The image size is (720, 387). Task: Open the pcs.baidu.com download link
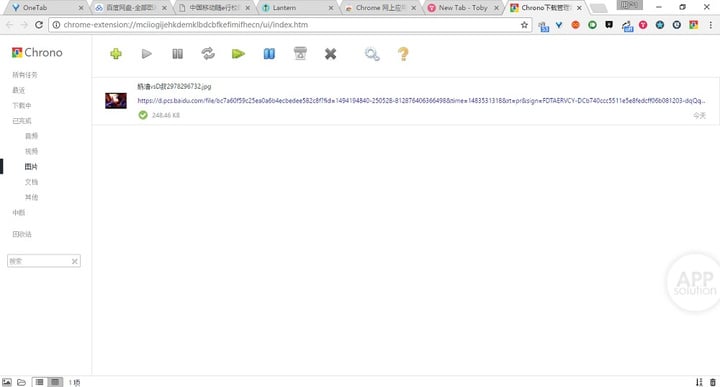point(421,101)
